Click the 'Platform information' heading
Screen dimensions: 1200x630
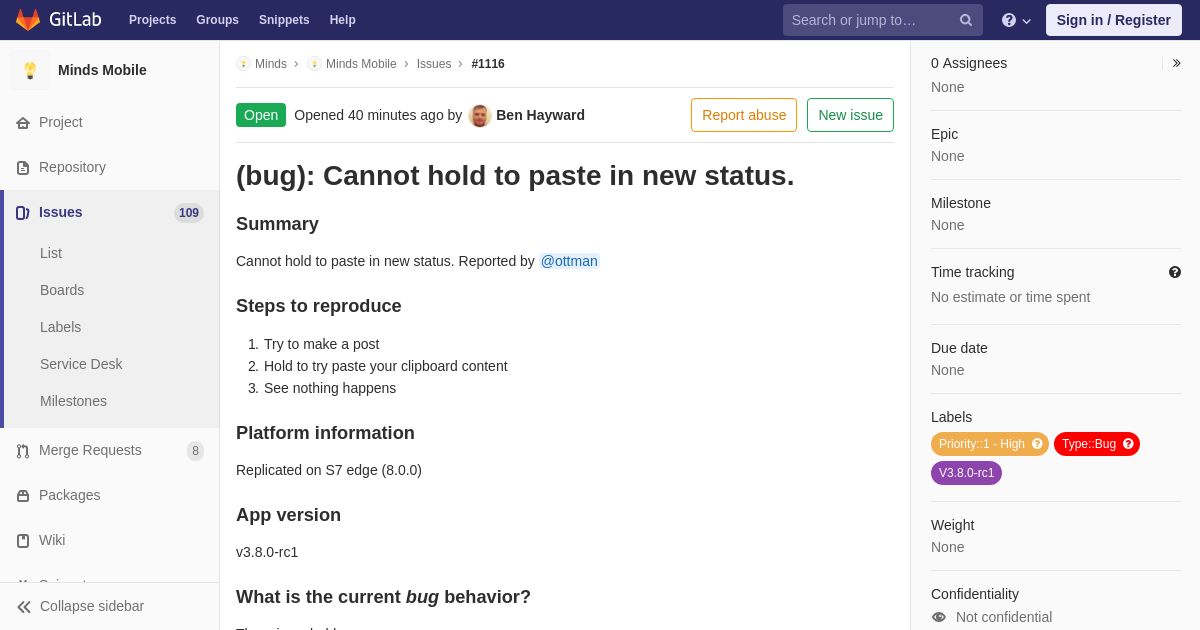[325, 433]
